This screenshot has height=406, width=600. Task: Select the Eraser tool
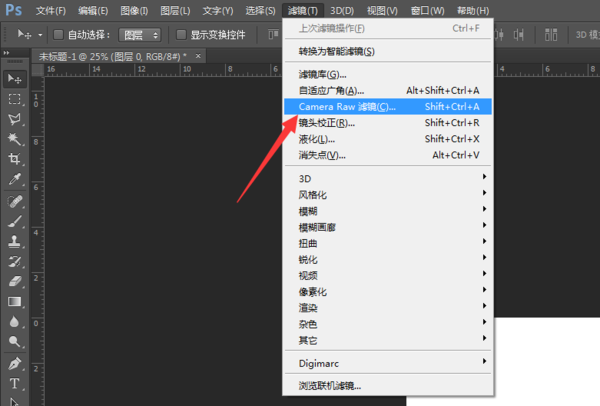click(15, 282)
